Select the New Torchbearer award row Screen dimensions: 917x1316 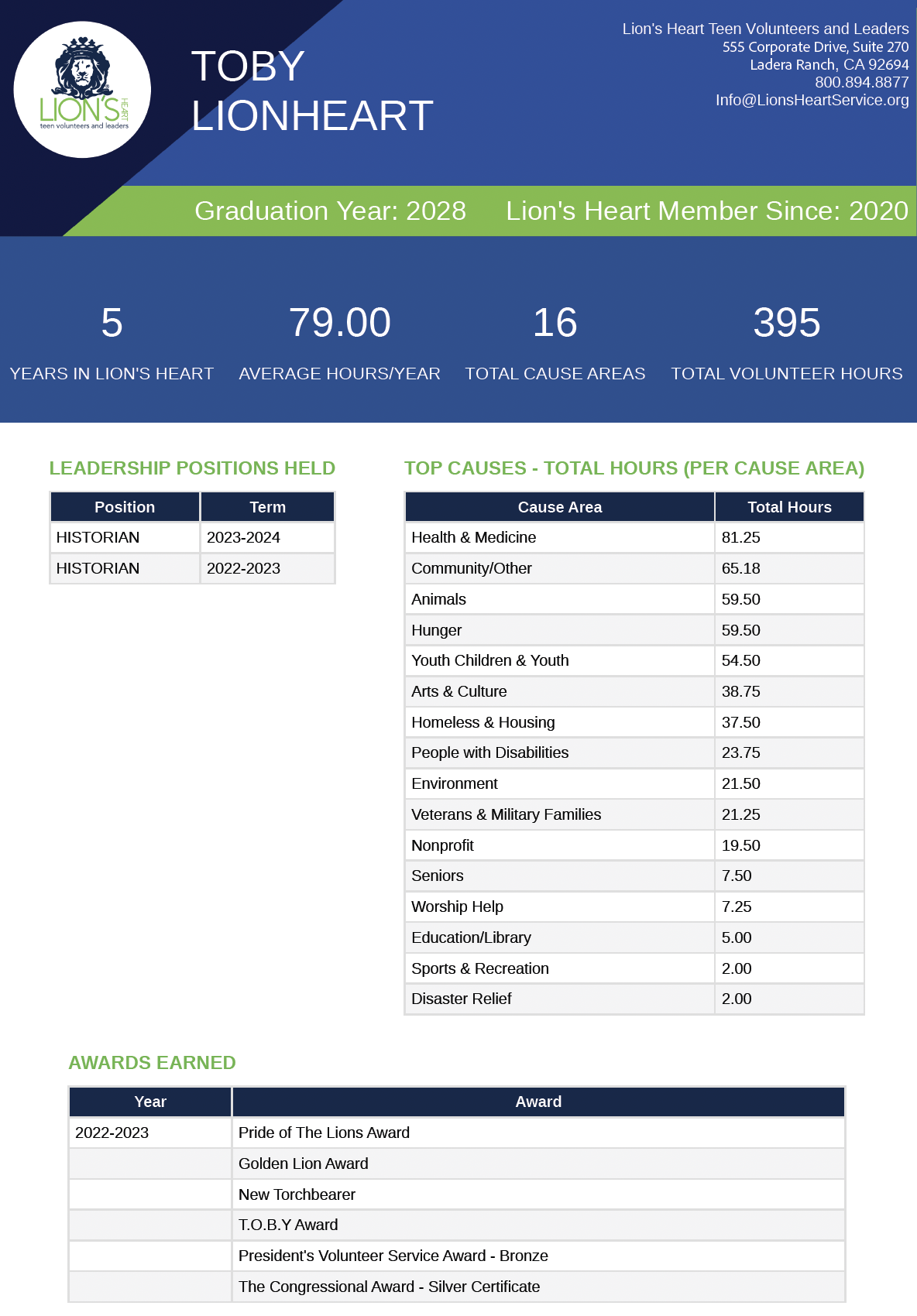[x=457, y=1194]
